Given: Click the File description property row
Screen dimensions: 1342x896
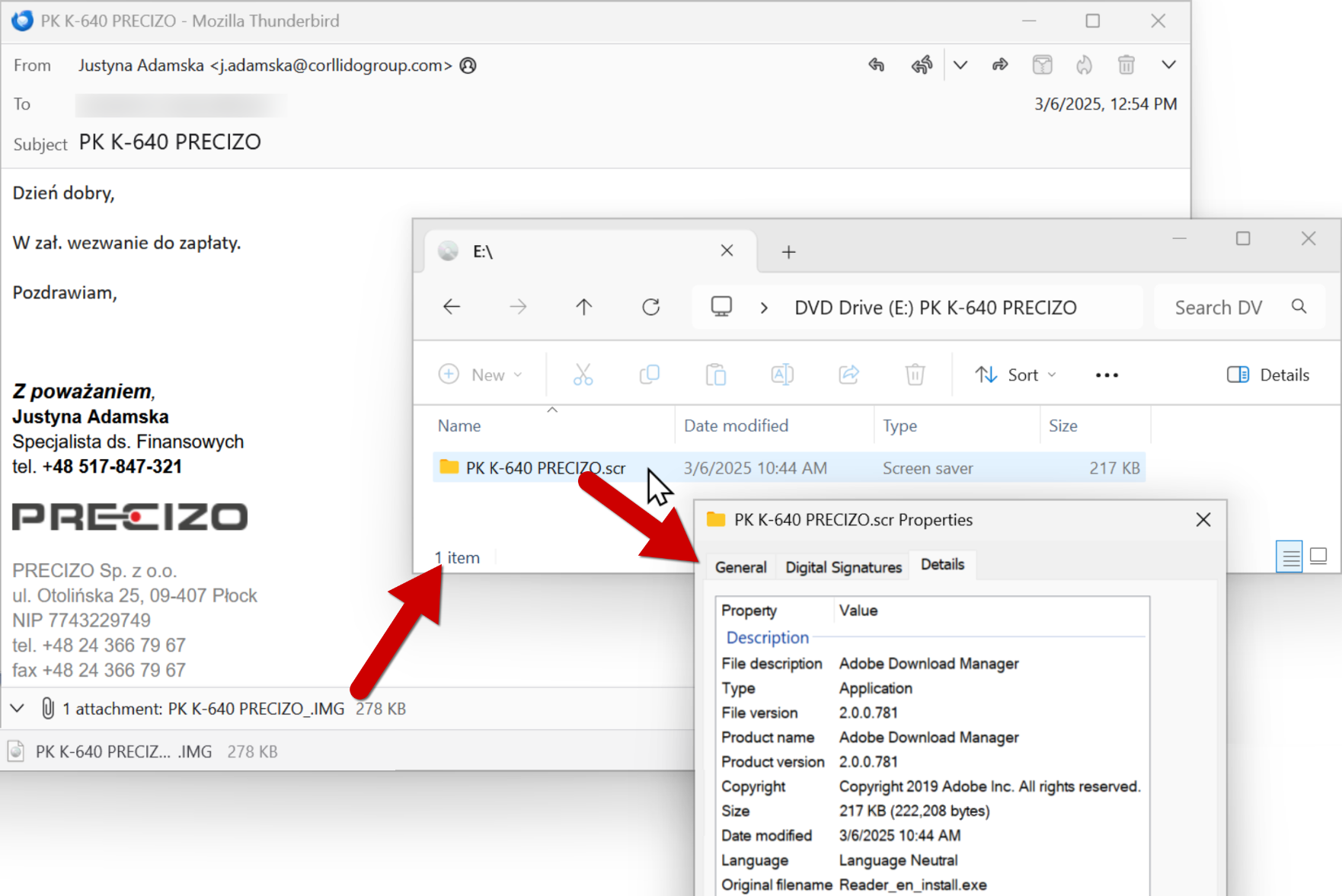Looking at the screenshot, I should click(931, 664).
